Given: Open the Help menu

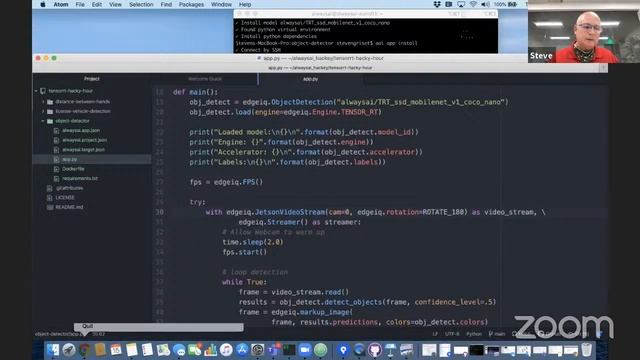Looking at the screenshot, I should click(245, 4).
